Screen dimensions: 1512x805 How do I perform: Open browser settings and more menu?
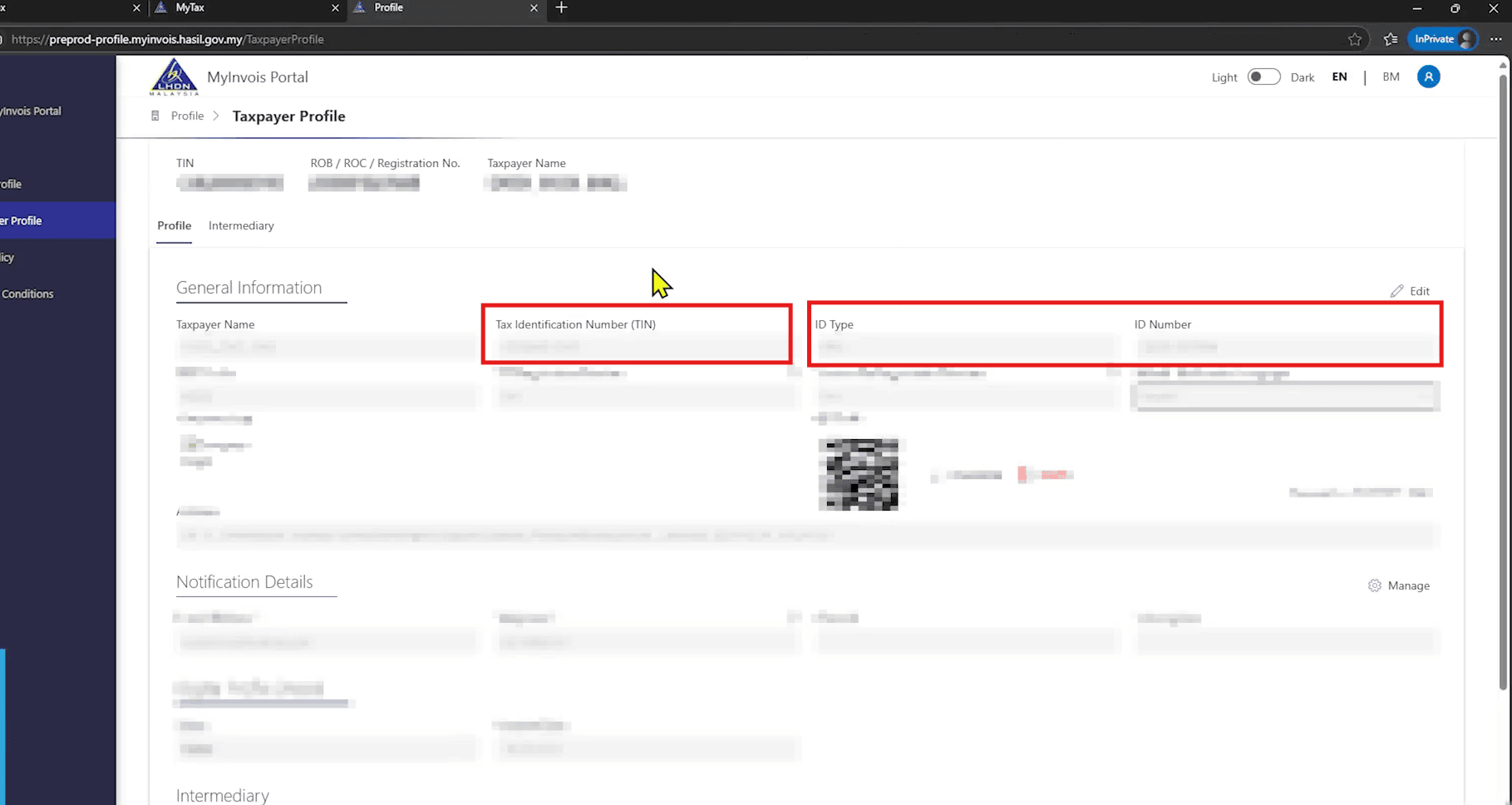coord(1496,39)
